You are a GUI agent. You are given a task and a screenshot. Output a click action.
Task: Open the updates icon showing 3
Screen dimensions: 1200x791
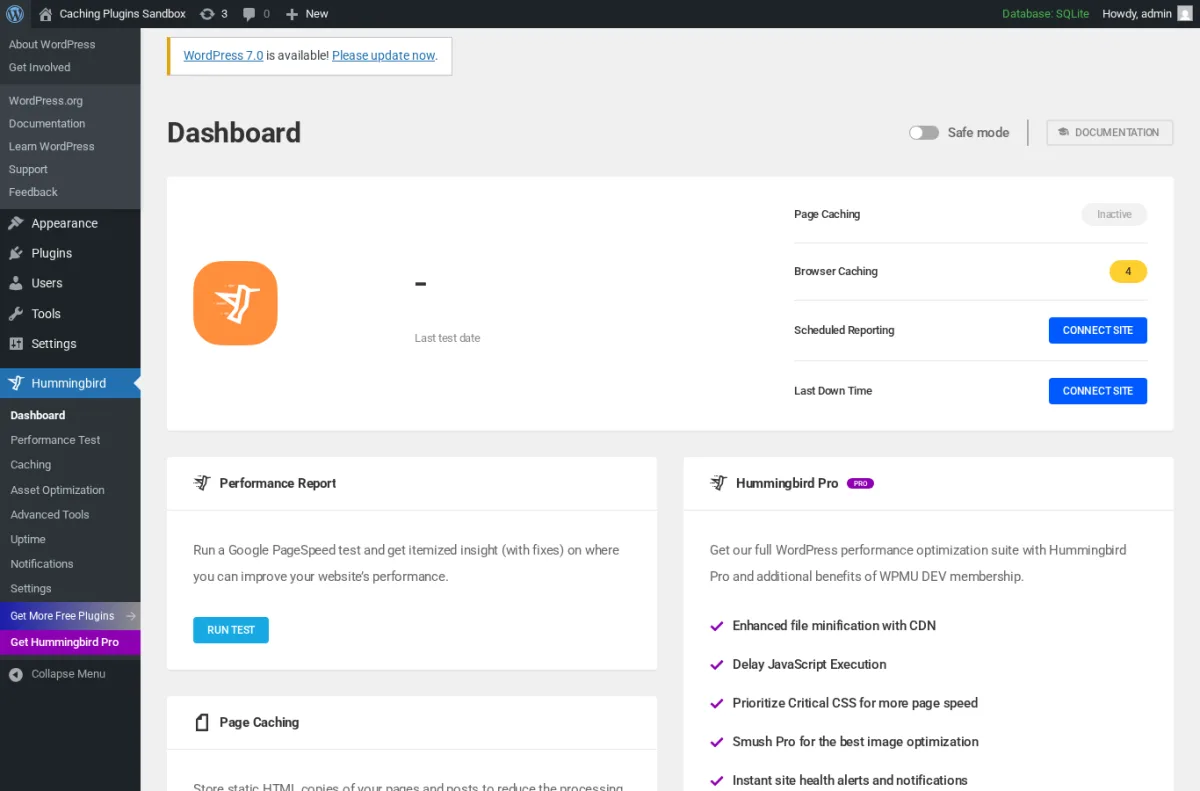click(207, 14)
